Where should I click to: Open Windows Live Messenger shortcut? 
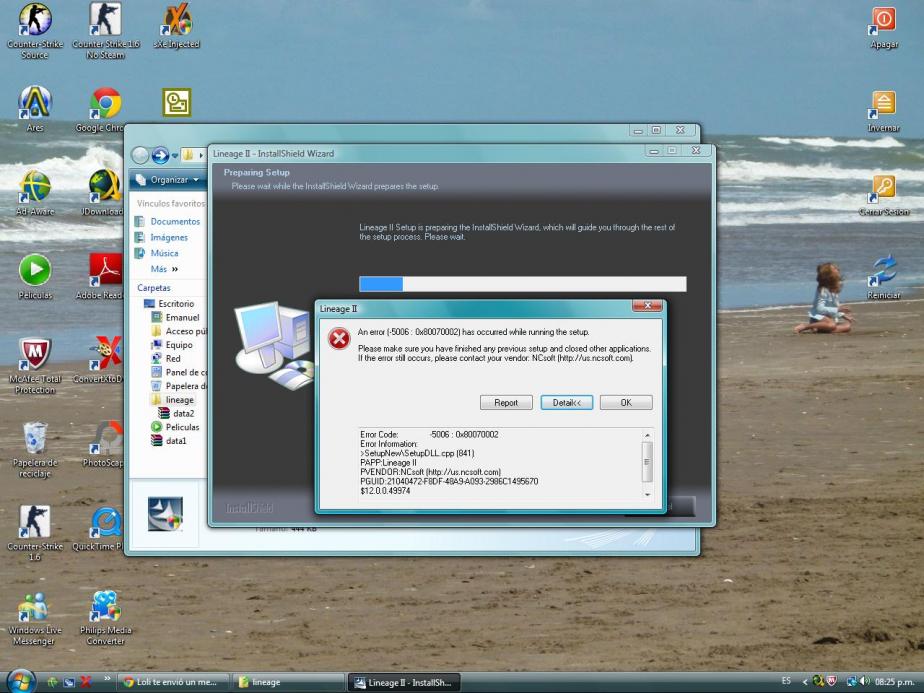click(35, 618)
